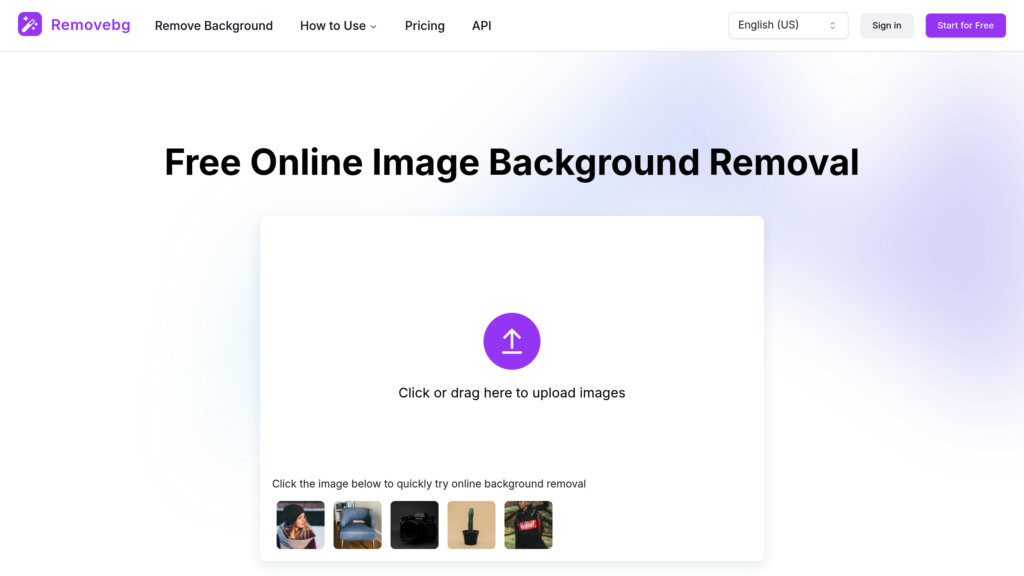Open the API page
This screenshot has width=1024, height=576.
tap(481, 26)
